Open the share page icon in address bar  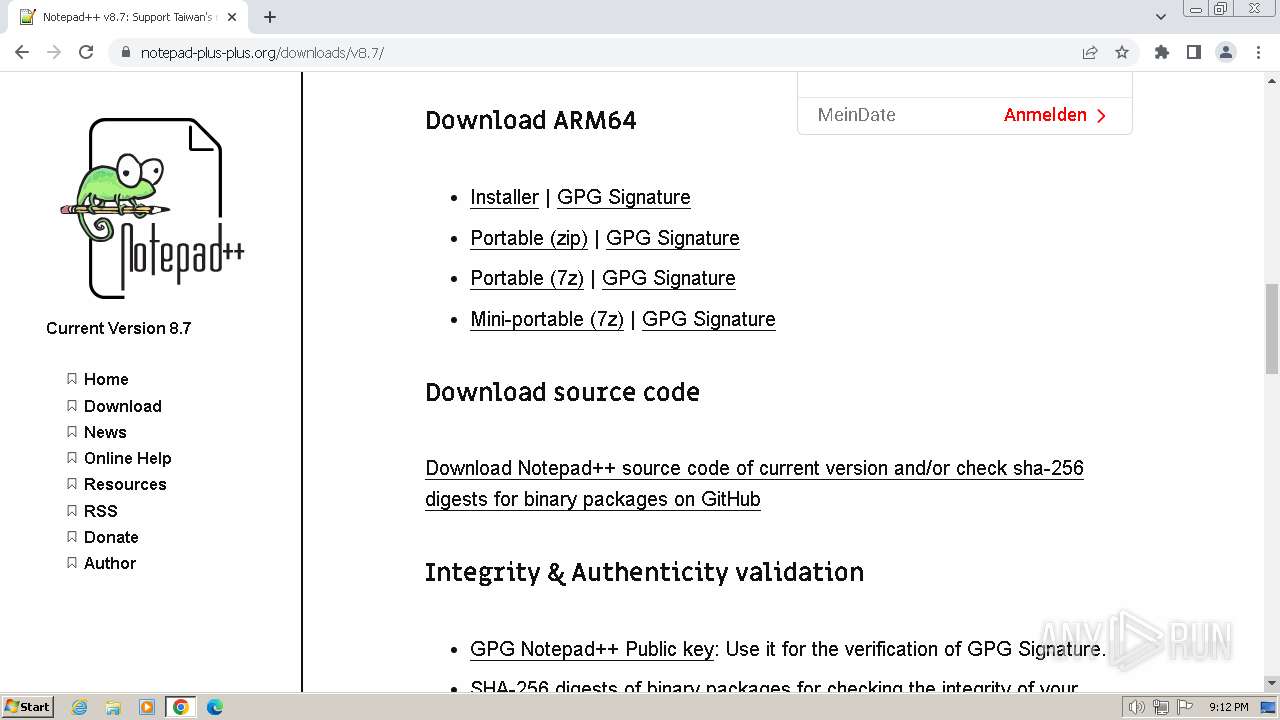(x=1090, y=52)
